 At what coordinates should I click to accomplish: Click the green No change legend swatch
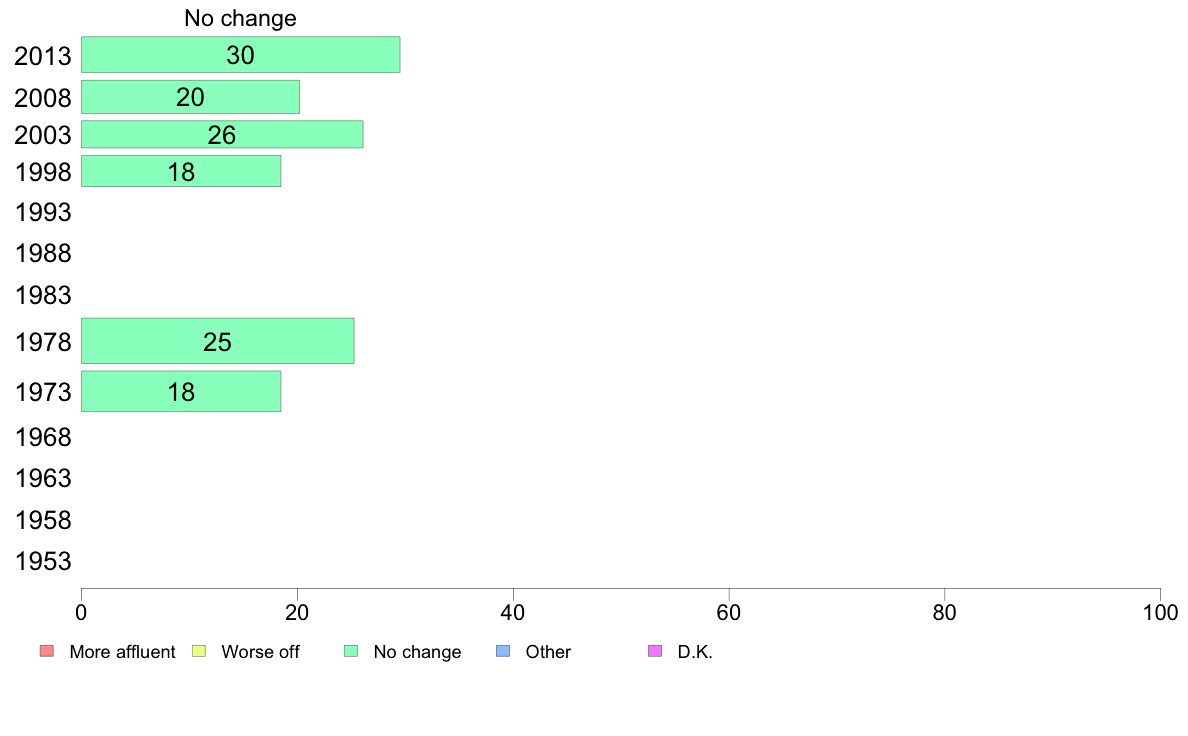pyautogui.click(x=351, y=651)
